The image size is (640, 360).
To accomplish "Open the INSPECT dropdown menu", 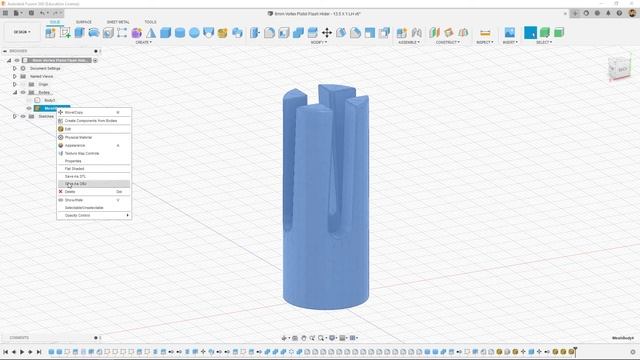I will tap(484, 42).
